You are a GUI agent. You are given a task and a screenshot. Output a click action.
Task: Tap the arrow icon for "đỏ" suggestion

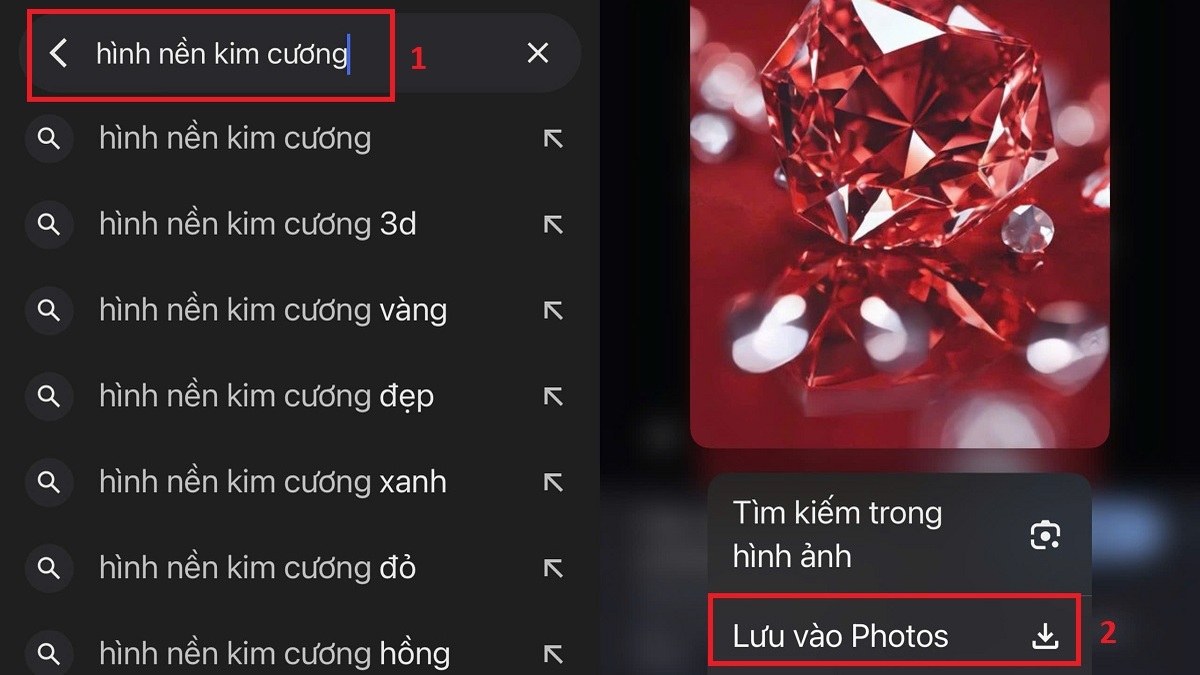pyautogui.click(x=553, y=568)
